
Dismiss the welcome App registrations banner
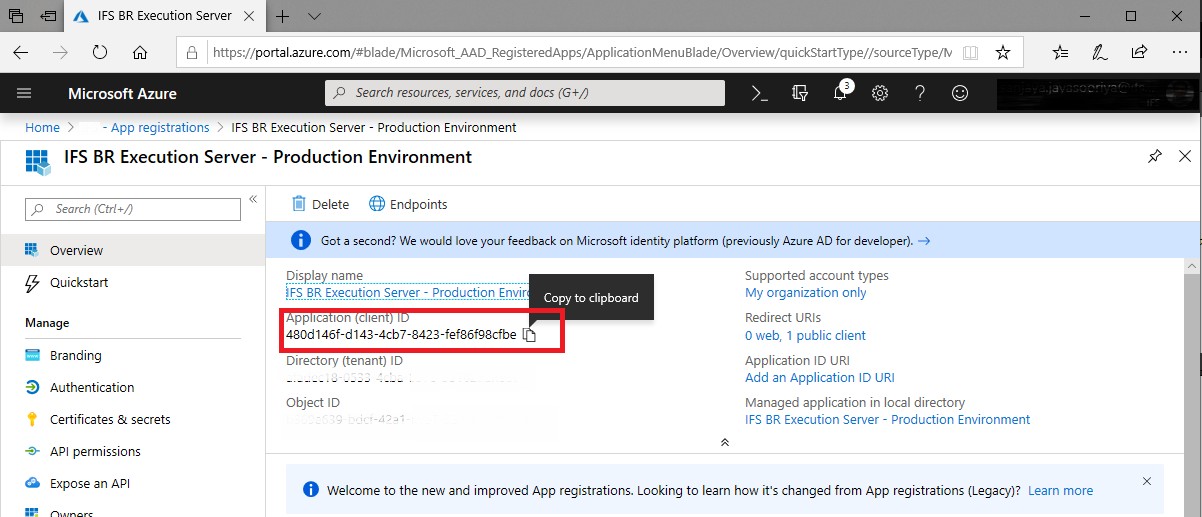point(1146,481)
